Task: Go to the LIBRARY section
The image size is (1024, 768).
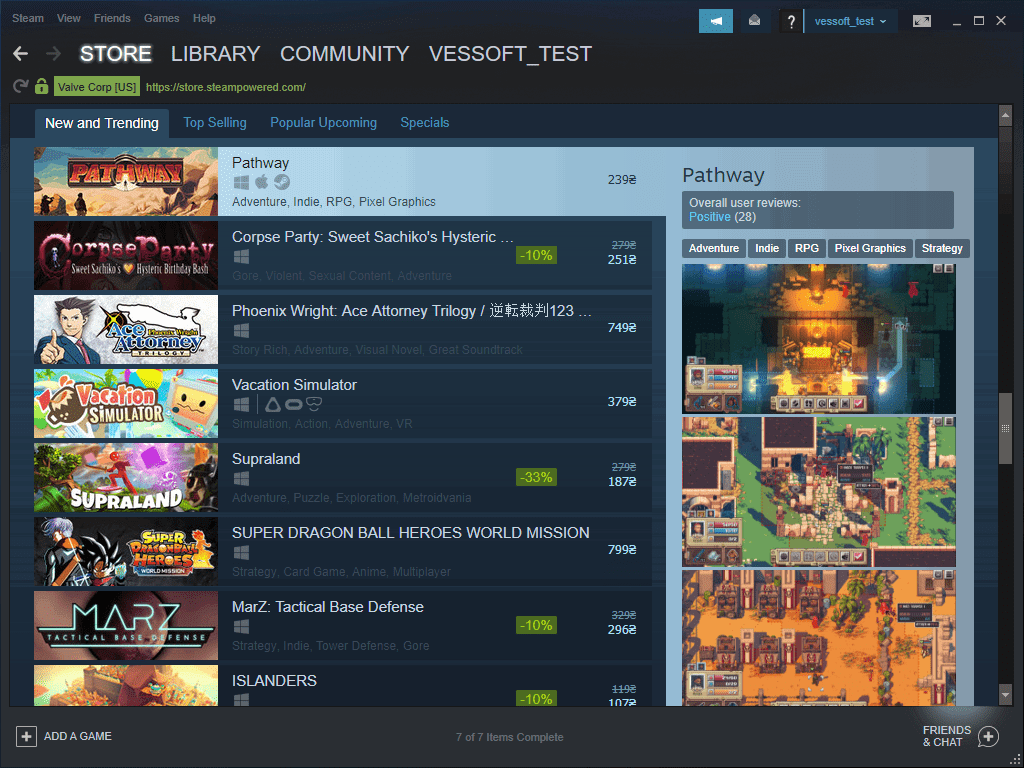Action: coord(216,54)
